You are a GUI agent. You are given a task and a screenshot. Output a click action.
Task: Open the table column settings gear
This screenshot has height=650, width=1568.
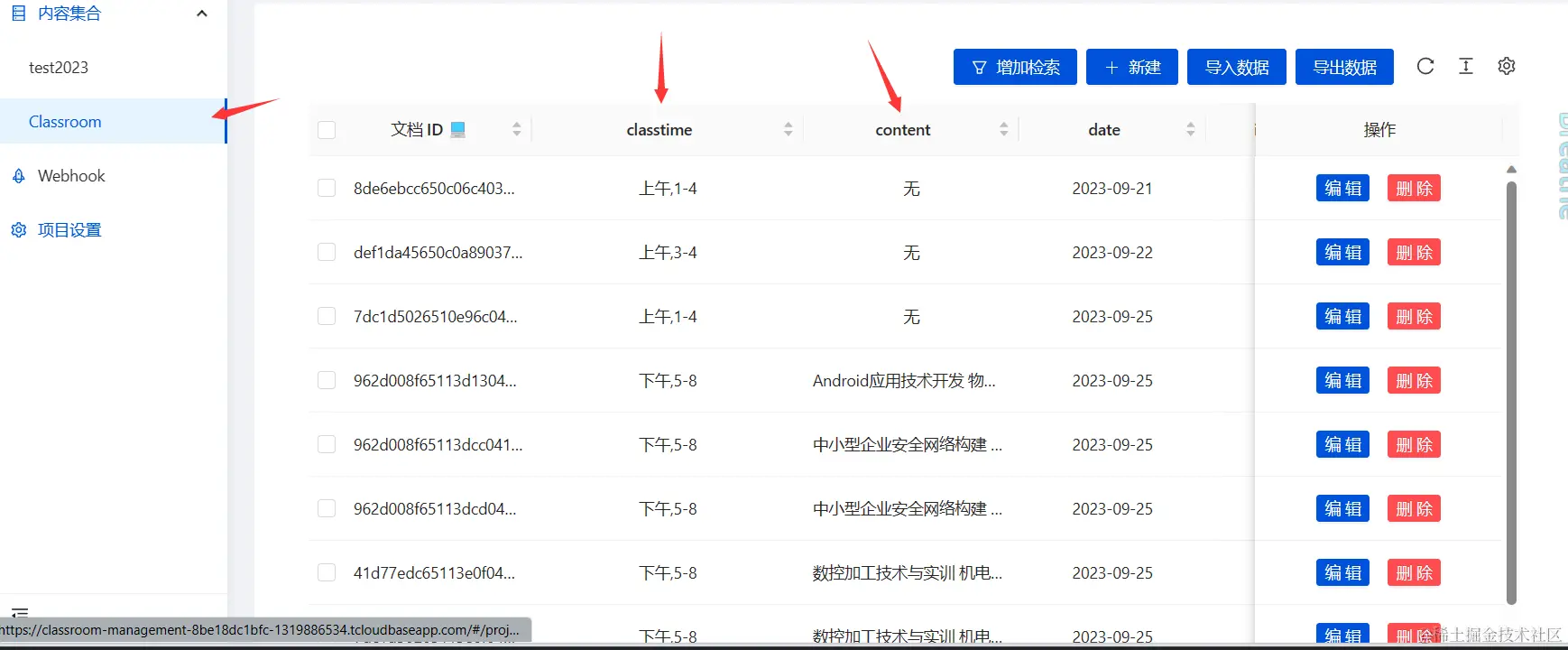tap(1507, 66)
